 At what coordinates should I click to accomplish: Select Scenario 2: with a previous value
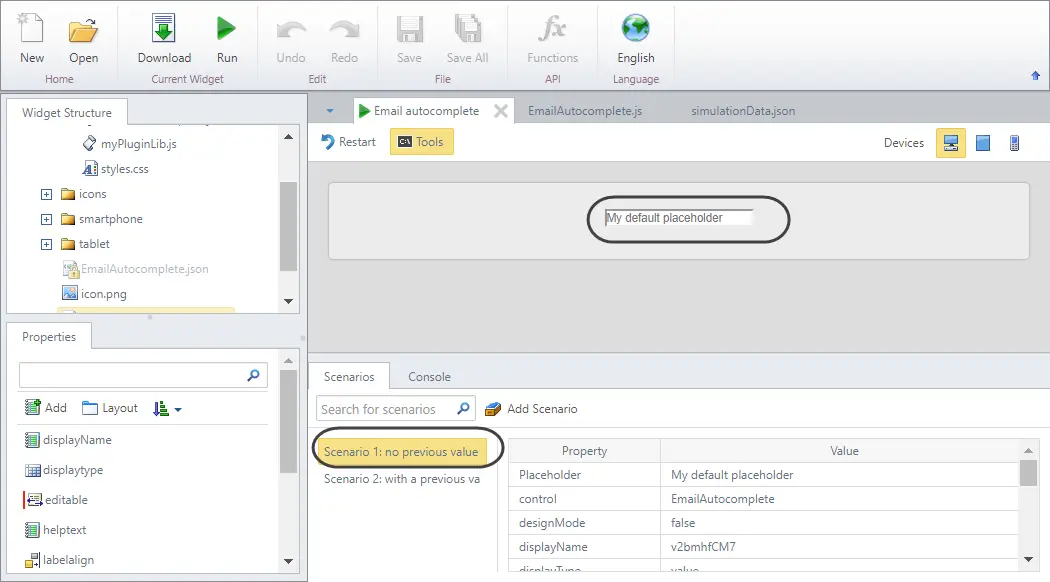pyautogui.click(x=402, y=479)
